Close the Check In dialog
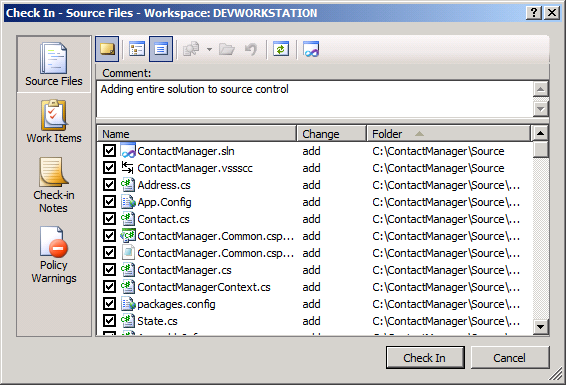 [552, 13]
